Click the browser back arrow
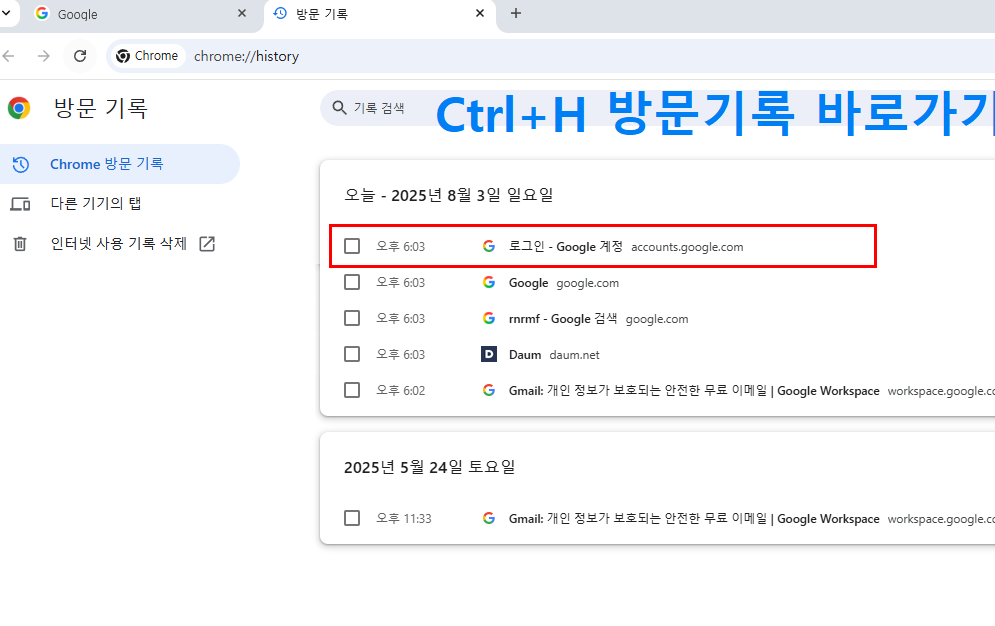The image size is (995, 626). point(9,56)
